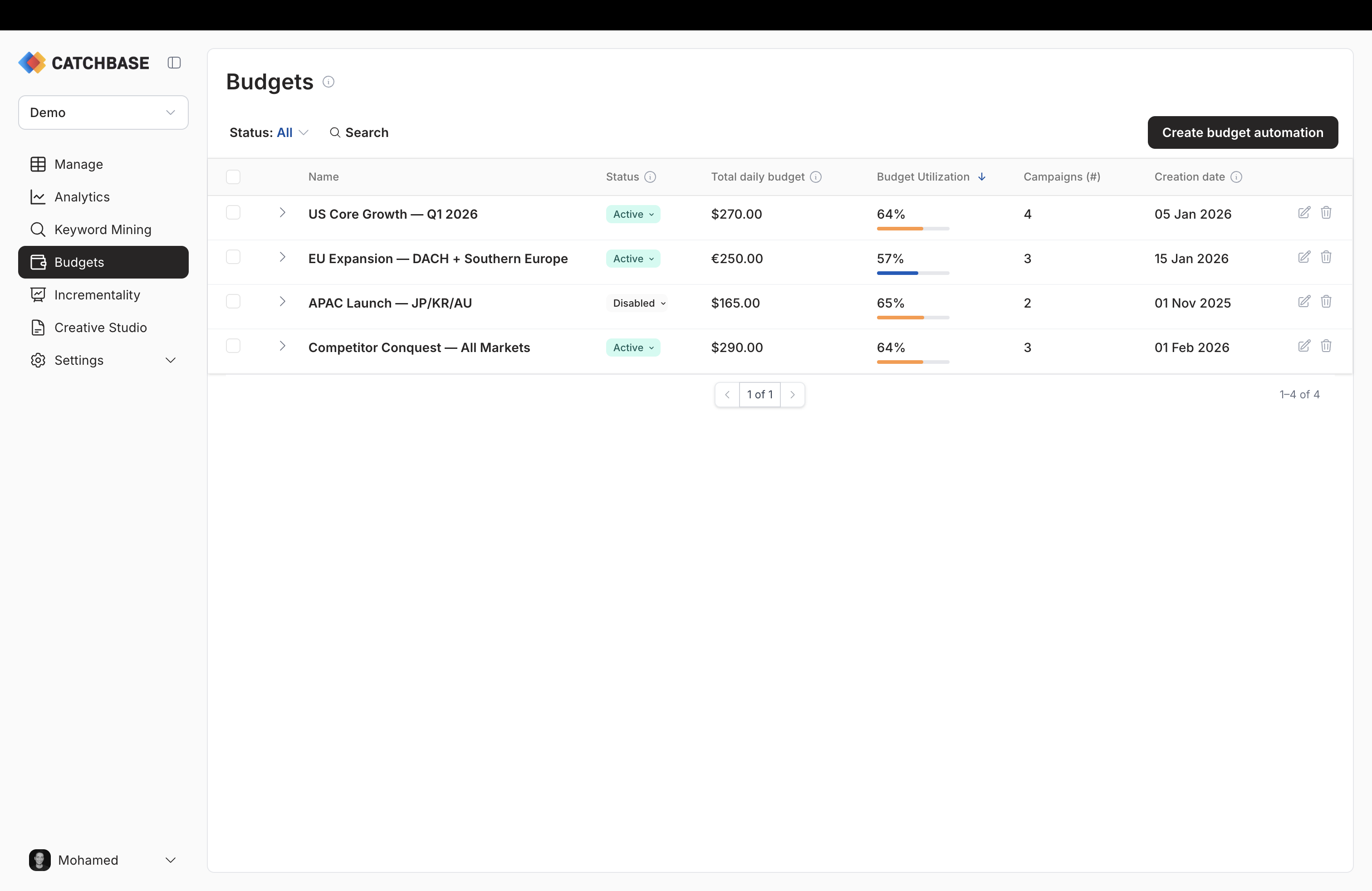Click the edit icon for US Core Growth

pyautogui.click(x=1304, y=213)
